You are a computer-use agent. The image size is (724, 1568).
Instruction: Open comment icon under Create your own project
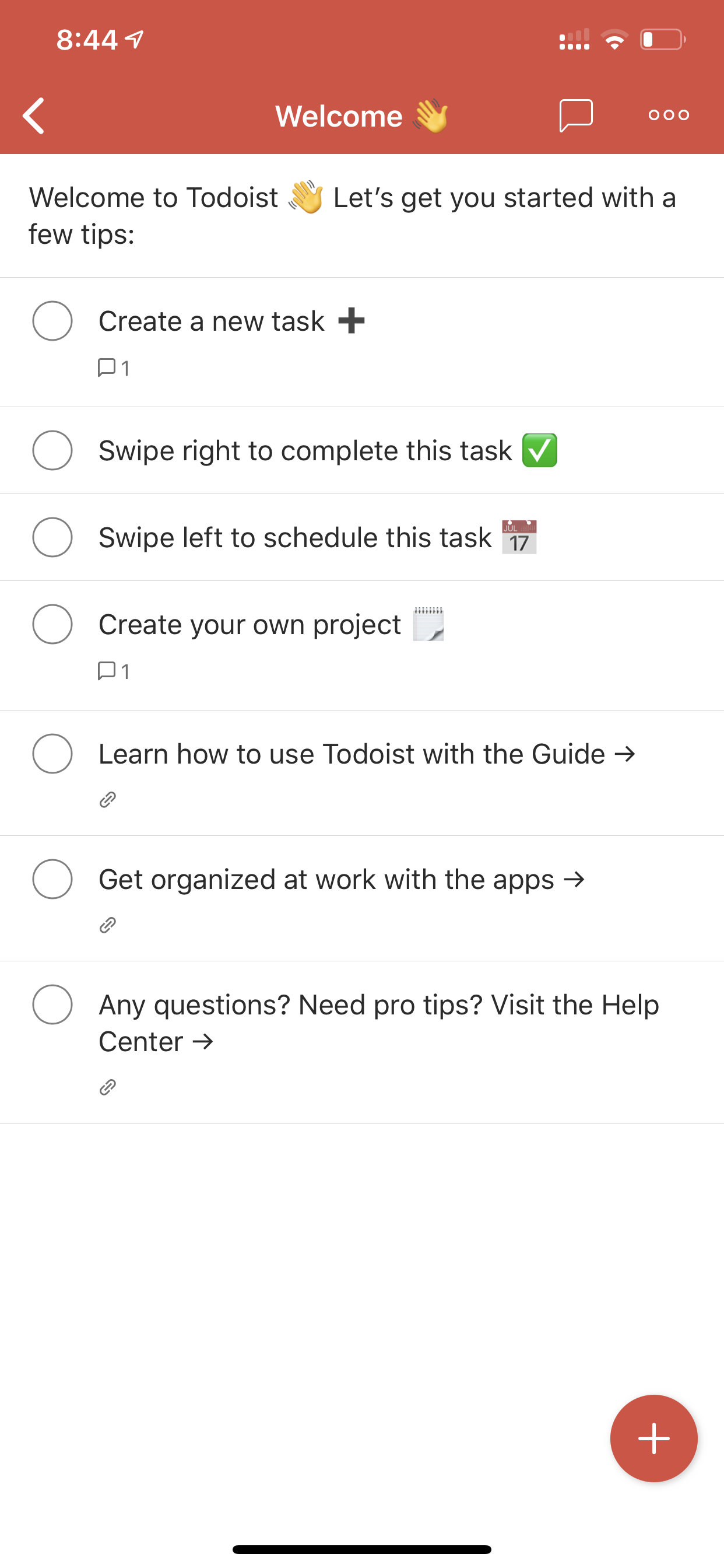point(113,671)
